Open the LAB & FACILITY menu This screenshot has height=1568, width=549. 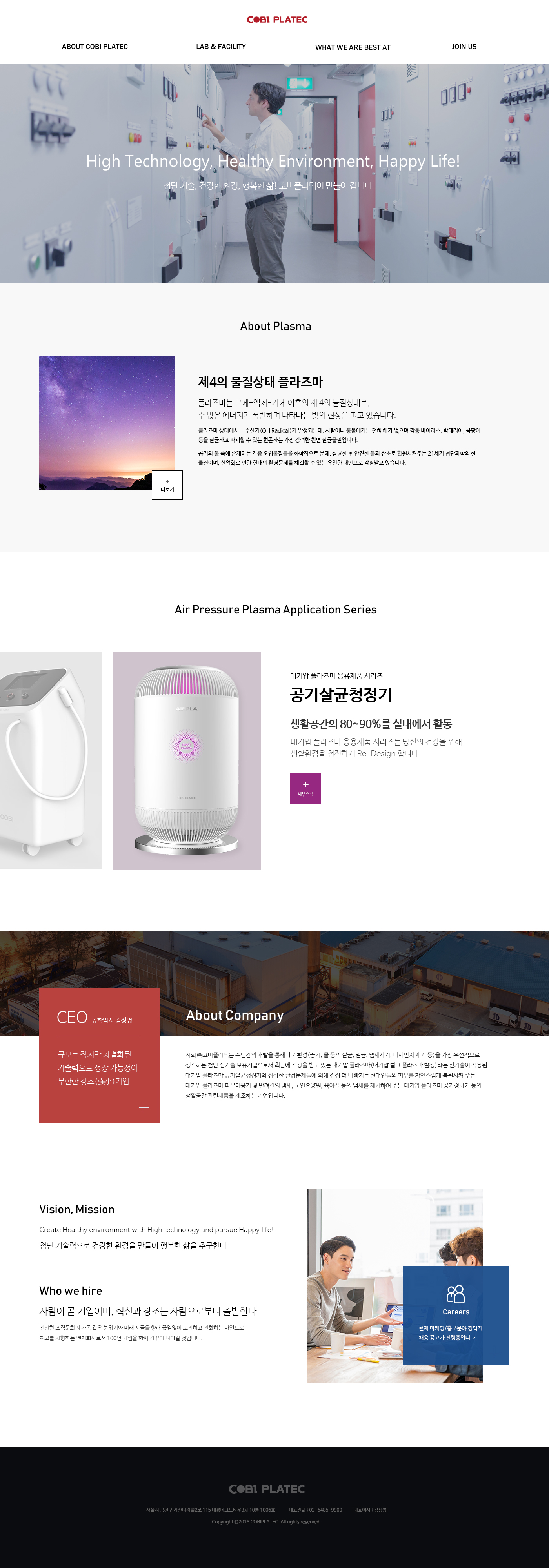click(x=221, y=46)
